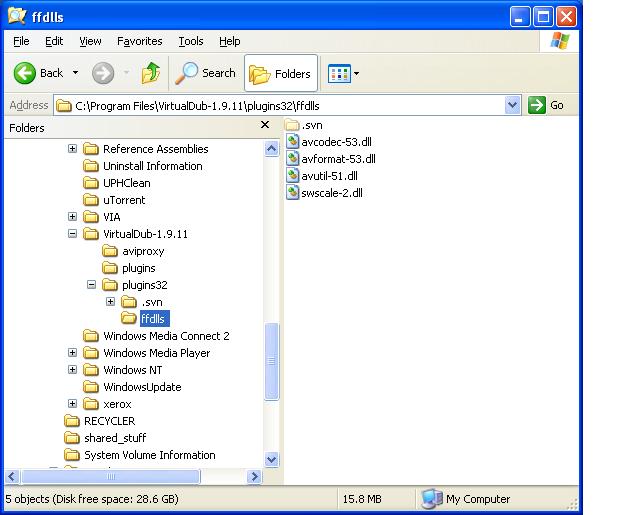Click the VirtualDub-1.9.11 folder icon

pos(91,234)
